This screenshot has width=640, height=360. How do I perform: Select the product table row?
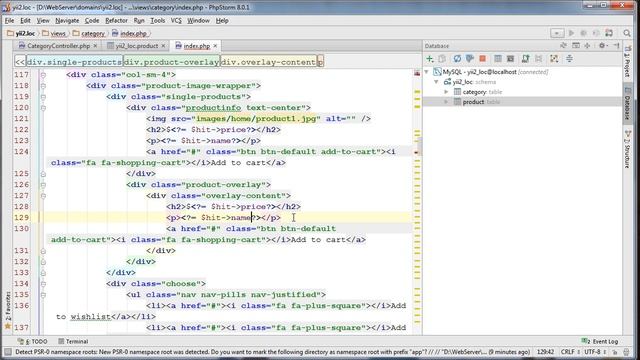click(x=522, y=102)
